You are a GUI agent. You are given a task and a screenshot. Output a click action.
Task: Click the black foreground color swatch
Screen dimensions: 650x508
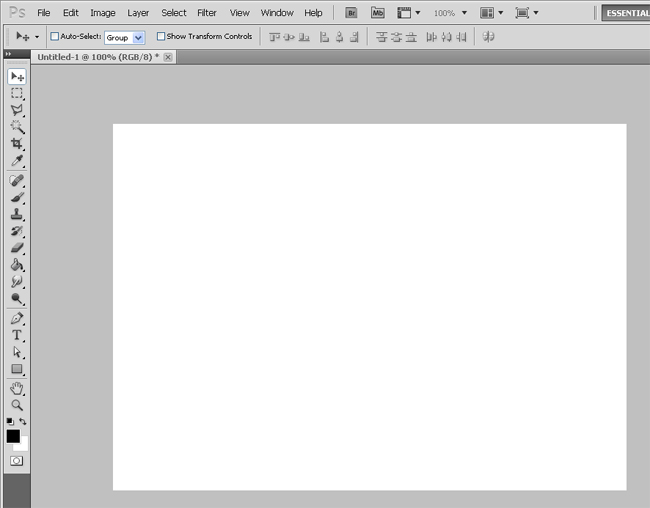(13, 436)
